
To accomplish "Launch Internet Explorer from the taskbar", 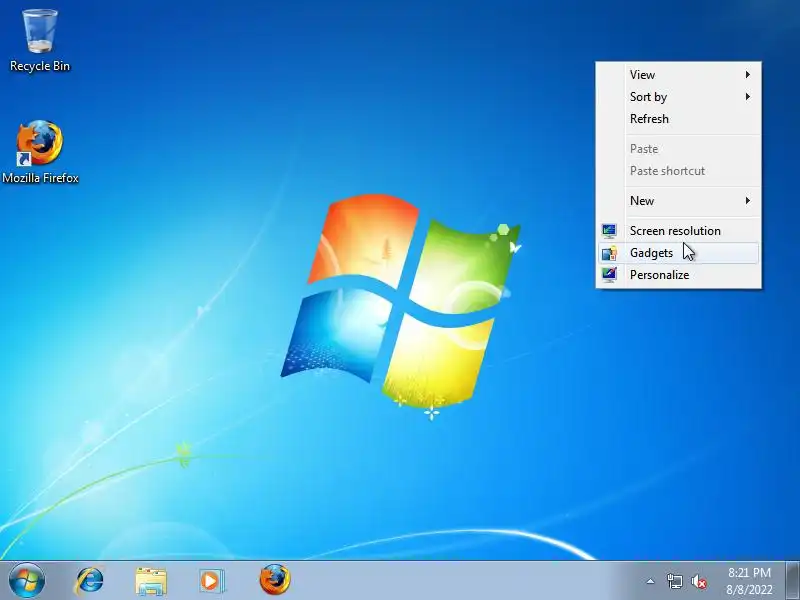I will [x=89, y=581].
